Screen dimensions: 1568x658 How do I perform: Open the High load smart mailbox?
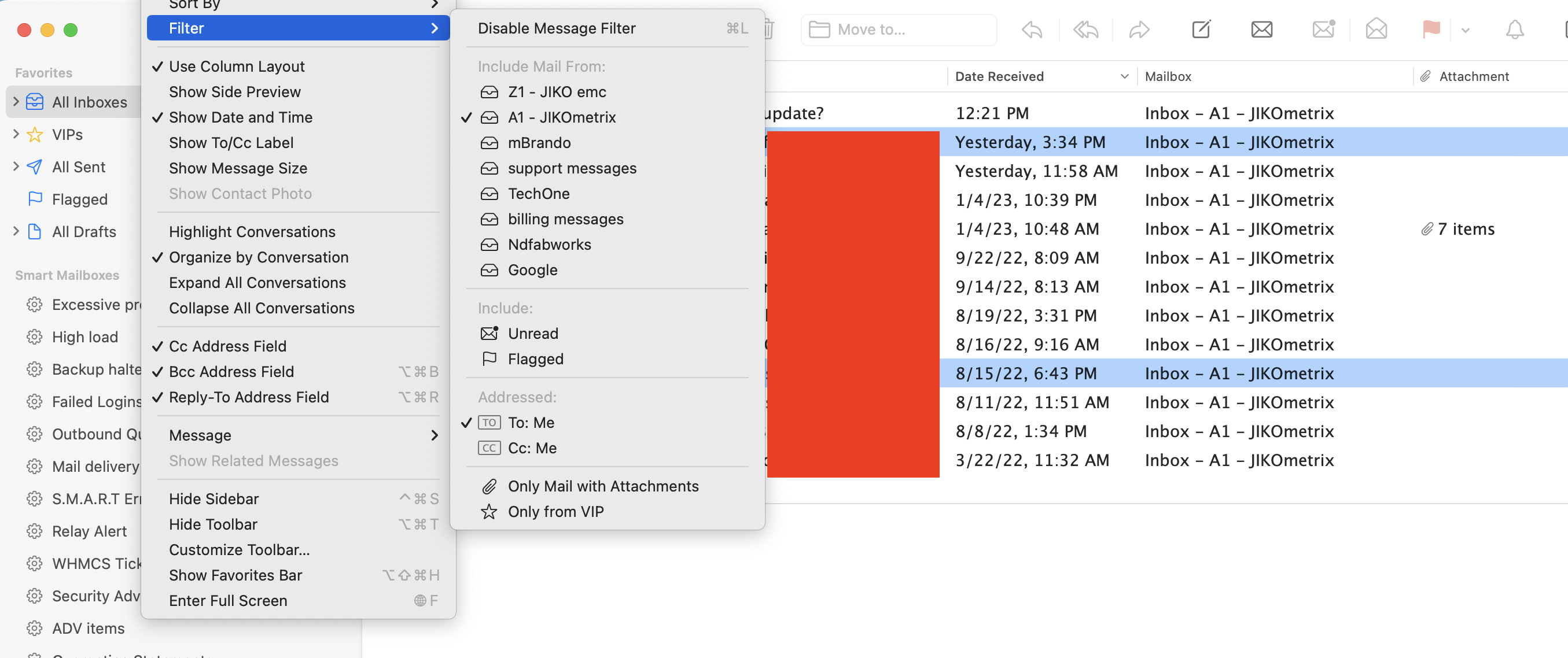click(84, 337)
